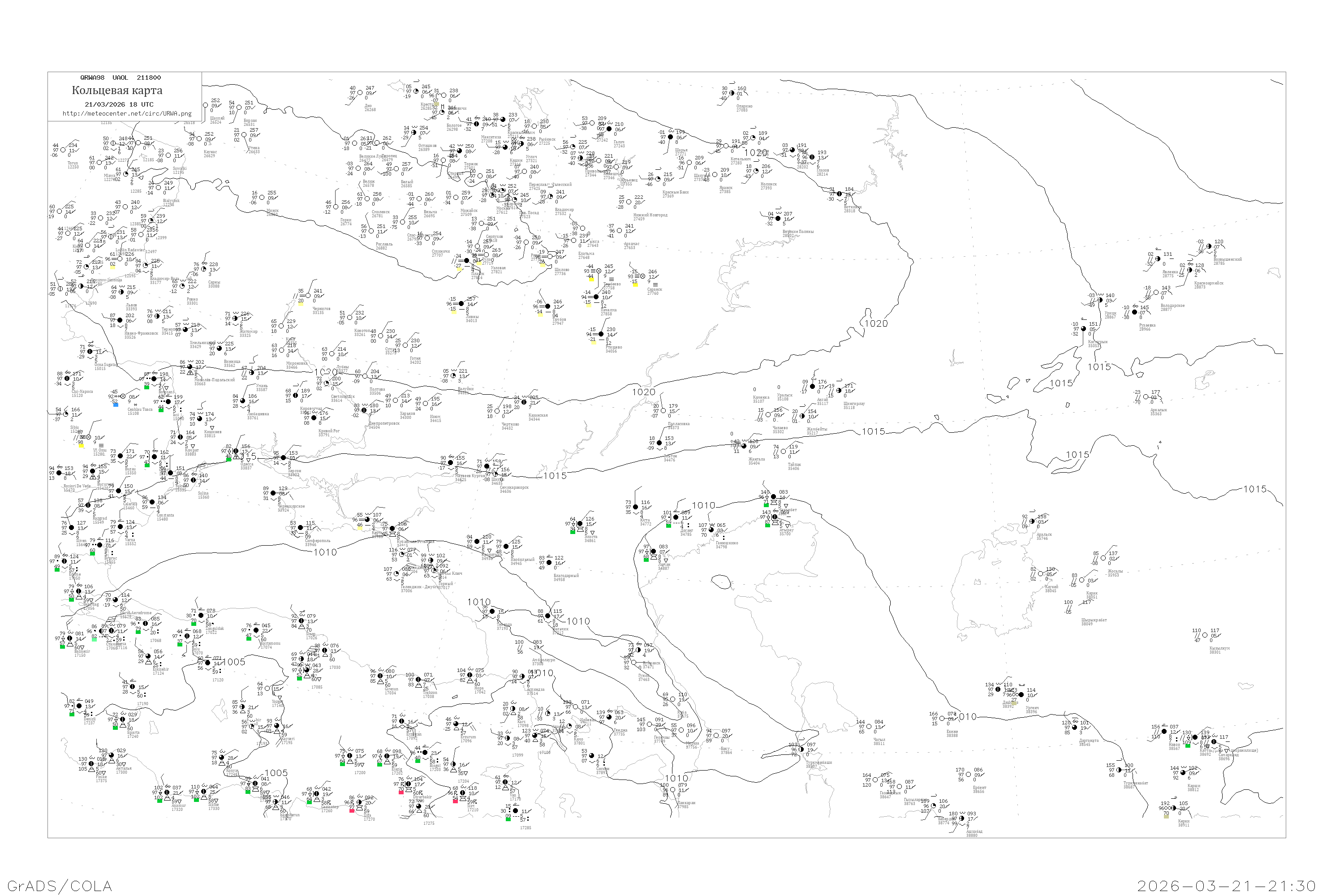Click the GrADS/COLA label at bottom left

click(60, 886)
